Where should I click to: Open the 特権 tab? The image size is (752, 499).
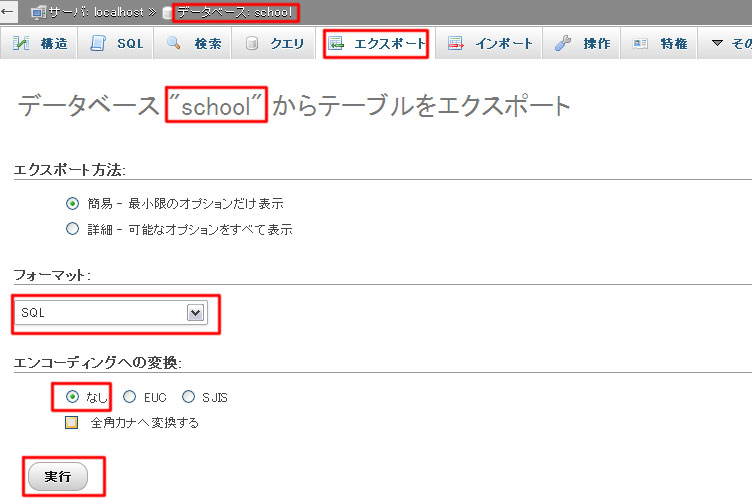point(658,43)
